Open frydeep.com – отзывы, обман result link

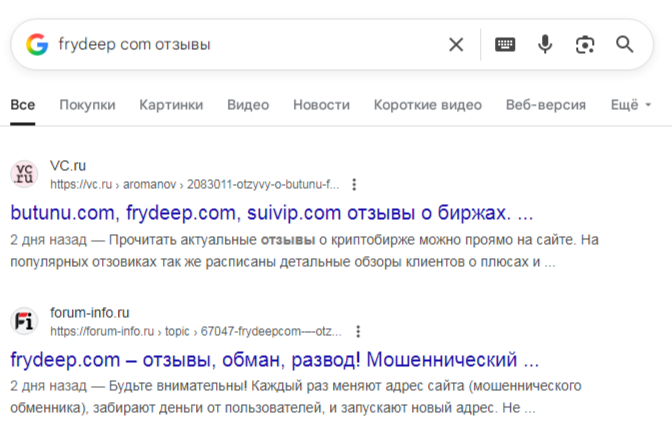click(x=275, y=359)
